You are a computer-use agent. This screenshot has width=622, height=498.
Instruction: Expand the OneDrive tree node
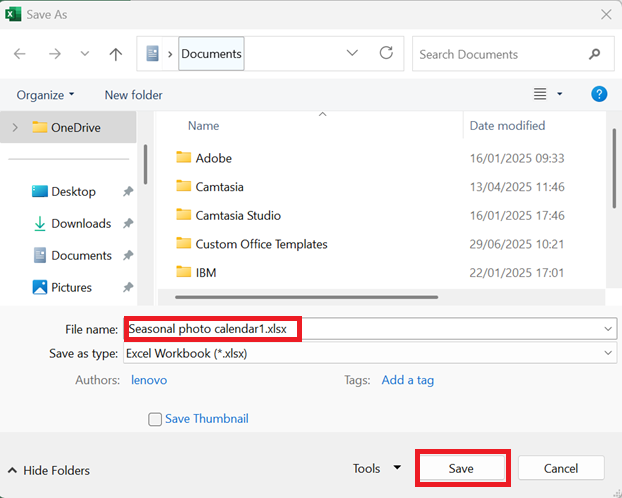point(15,127)
